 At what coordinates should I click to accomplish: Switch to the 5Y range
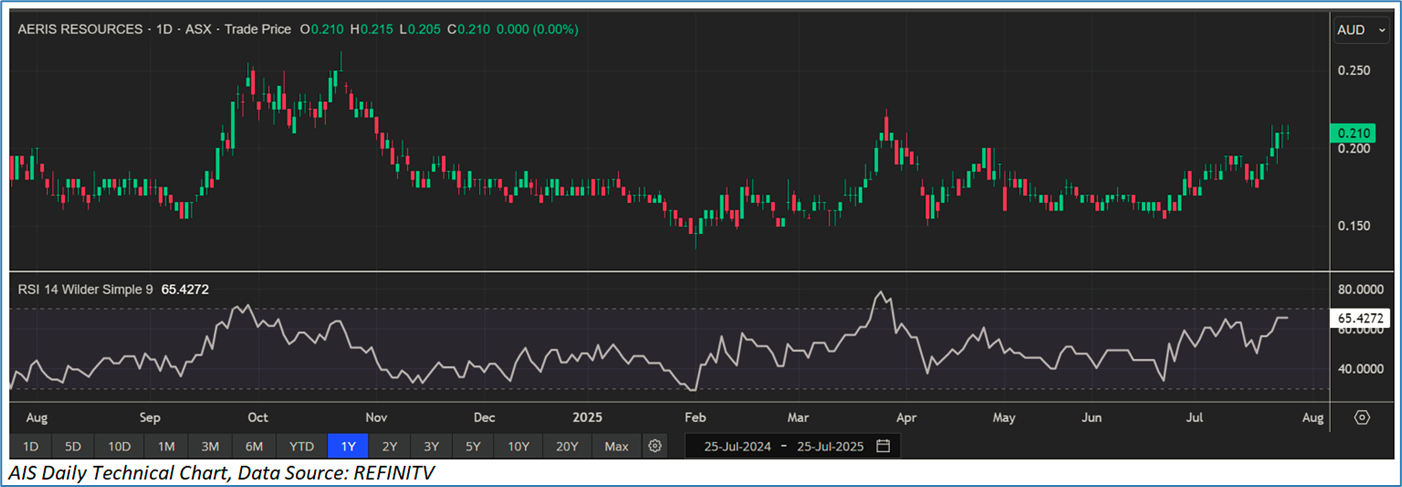(473, 445)
